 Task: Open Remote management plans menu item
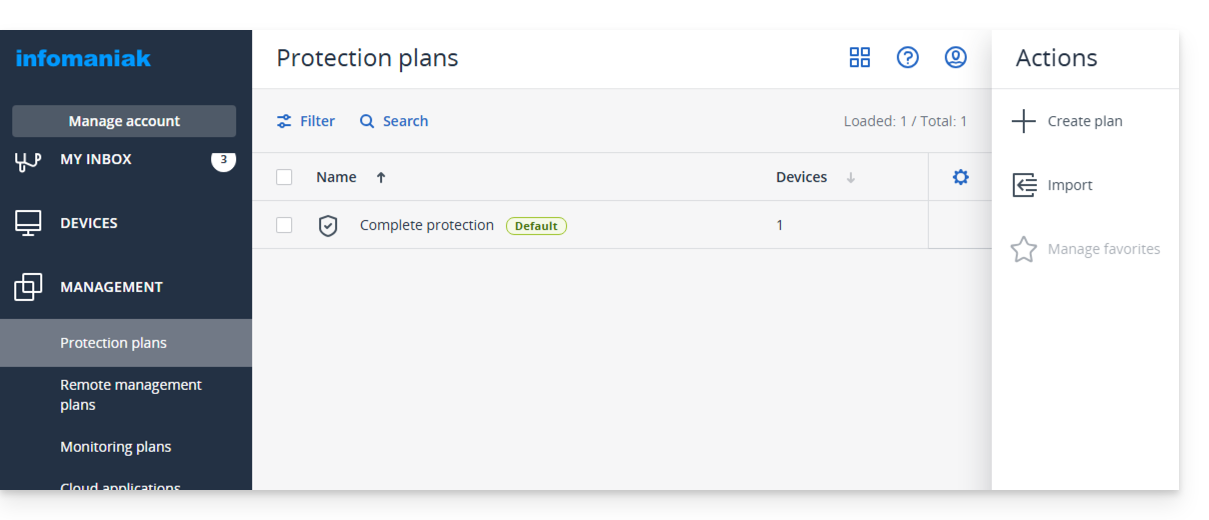(x=131, y=395)
